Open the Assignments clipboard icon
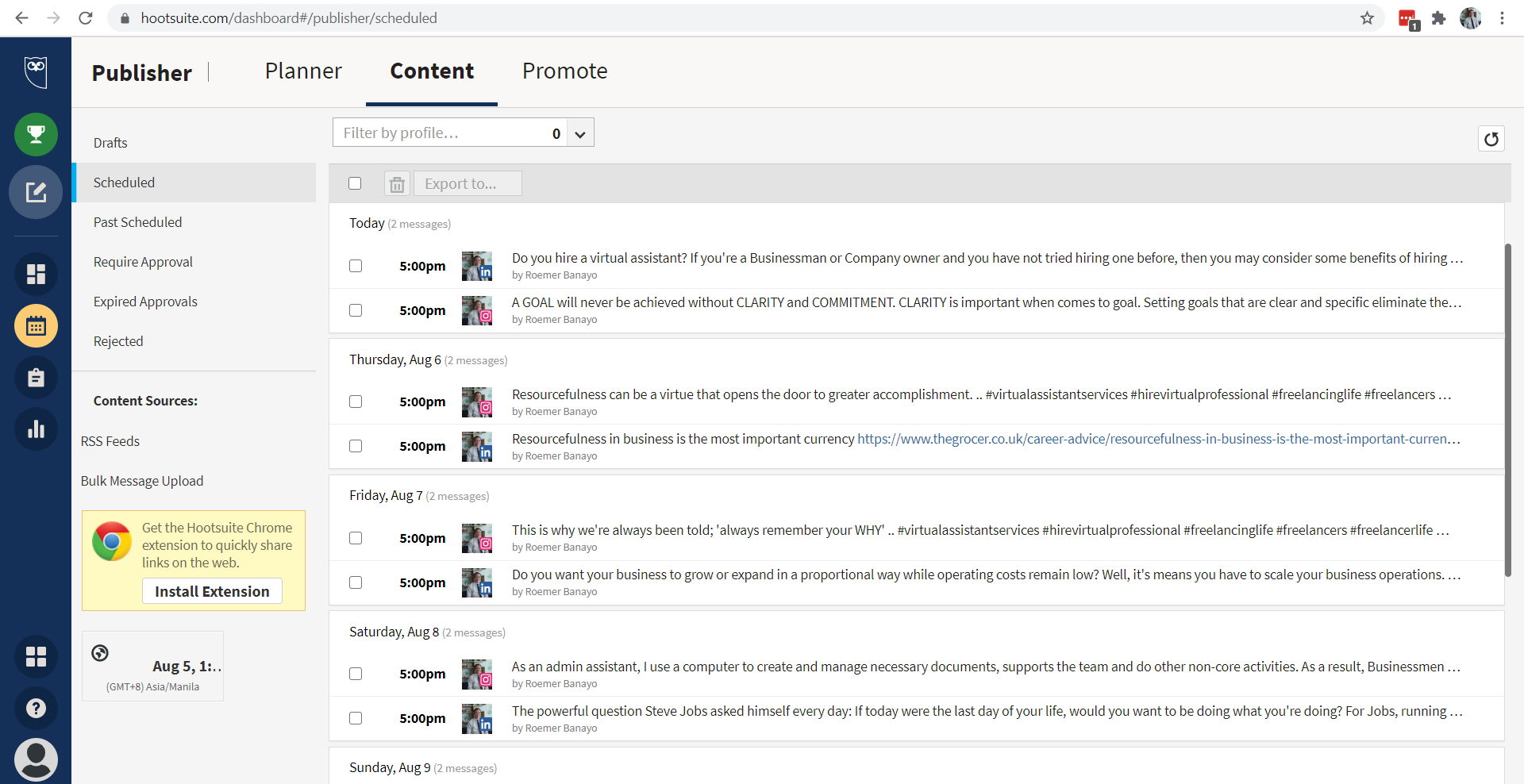This screenshot has height=784, width=1524. tap(36, 378)
